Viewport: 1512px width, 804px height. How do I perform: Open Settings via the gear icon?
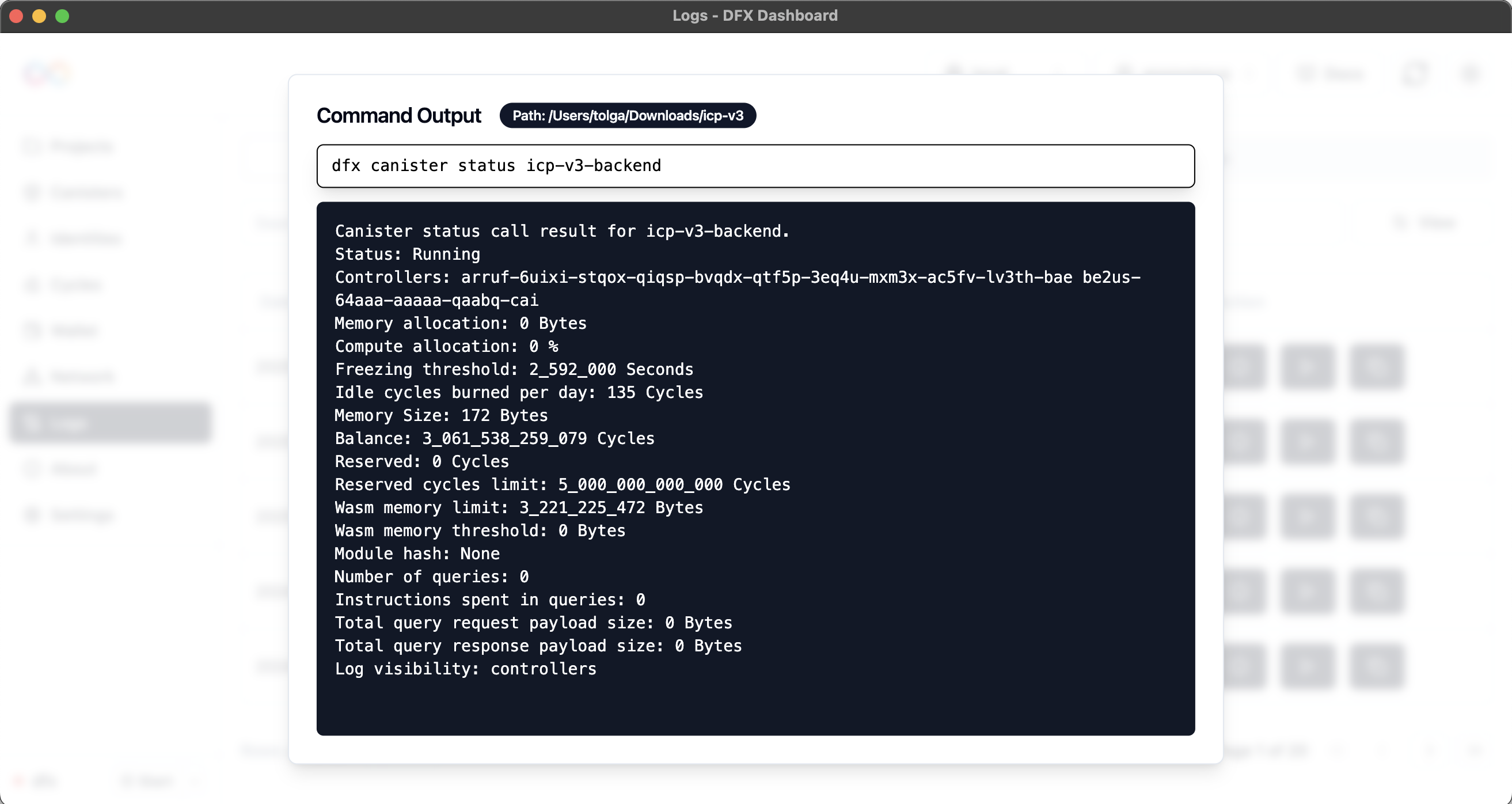click(x=32, y=514)
